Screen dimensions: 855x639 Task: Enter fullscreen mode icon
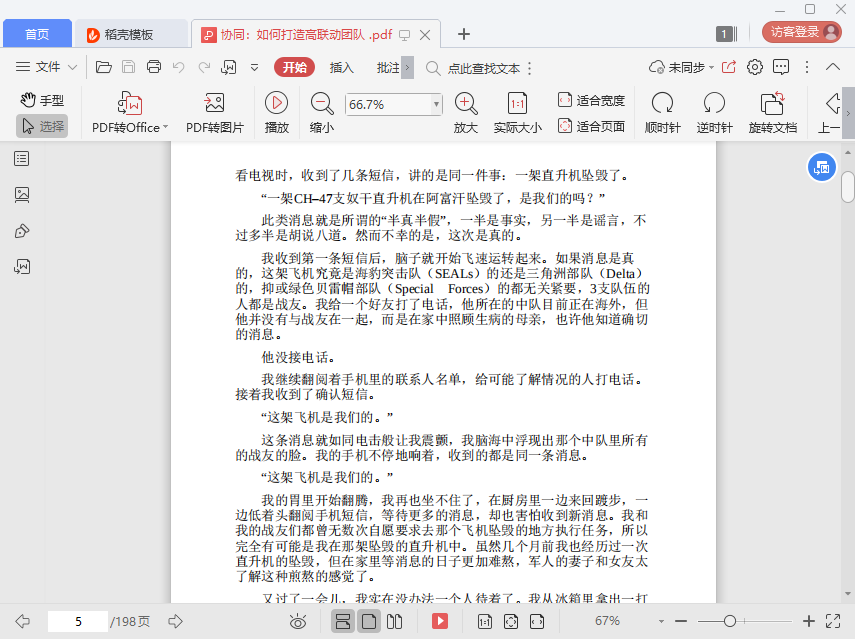pos(833,621)
